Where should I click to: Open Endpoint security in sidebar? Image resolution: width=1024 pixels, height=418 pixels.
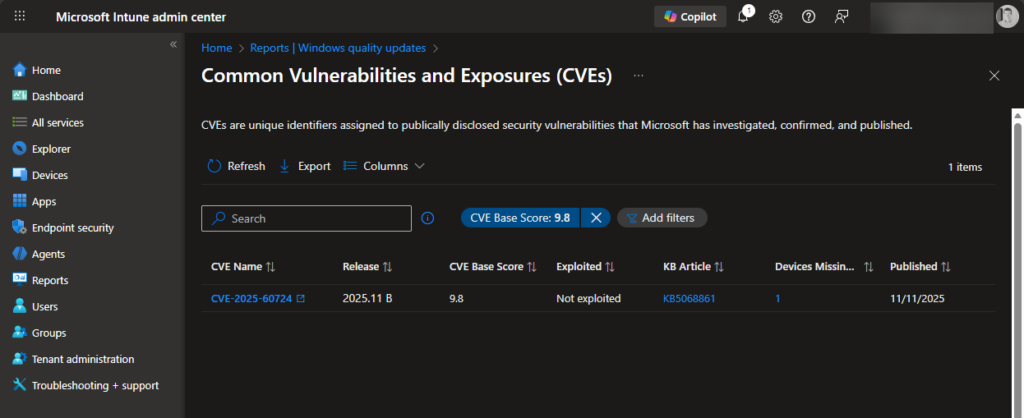72,228
